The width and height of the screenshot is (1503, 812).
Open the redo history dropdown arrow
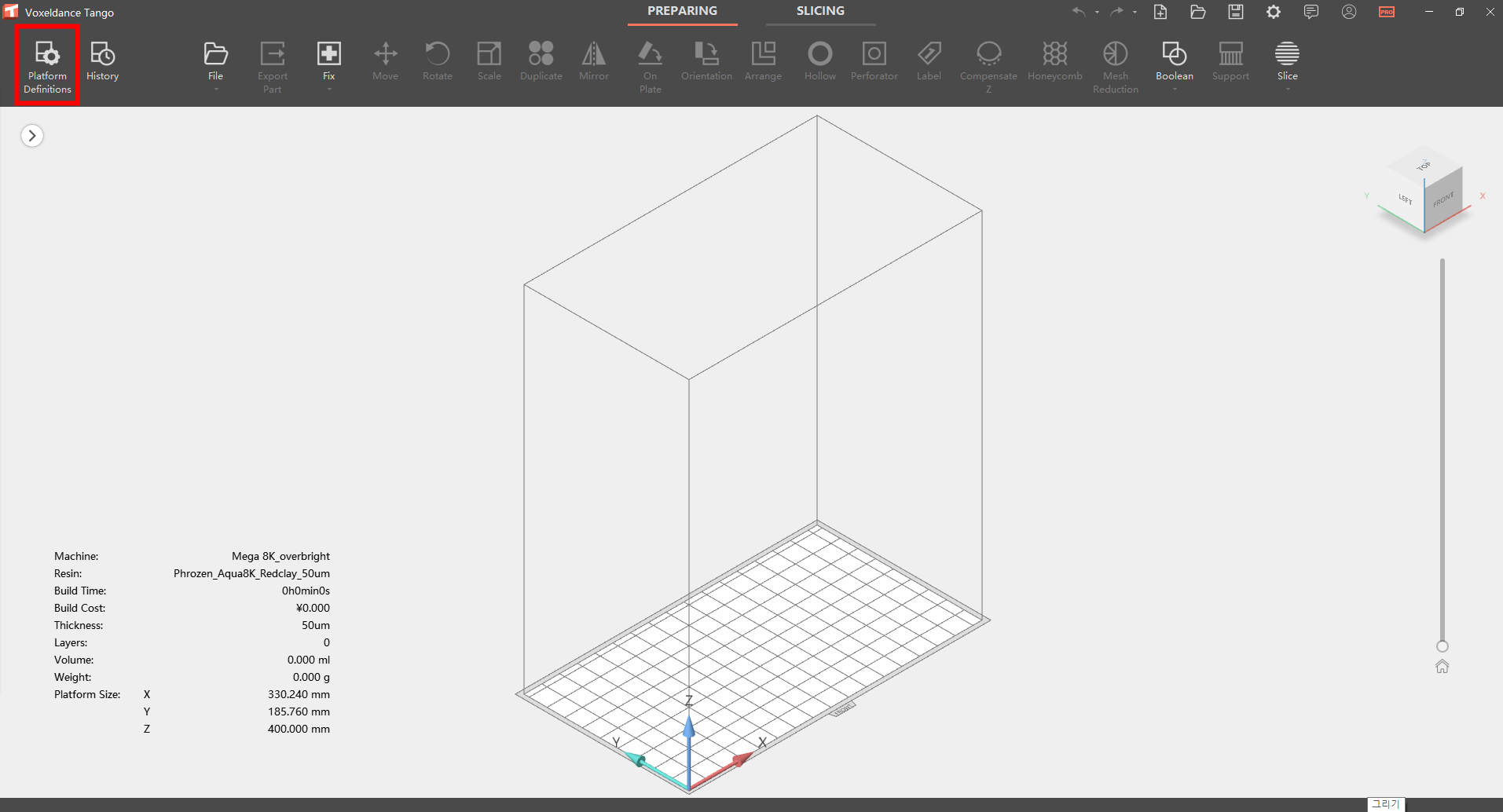click(x=1135, y=13)
